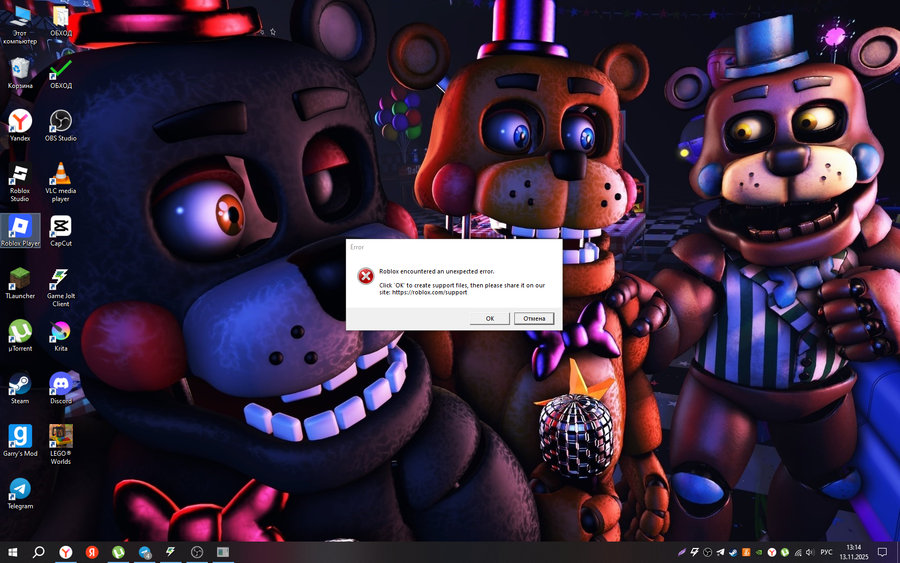Open the Windows Start menu
900x563 pixels.
tap(11, 552)
